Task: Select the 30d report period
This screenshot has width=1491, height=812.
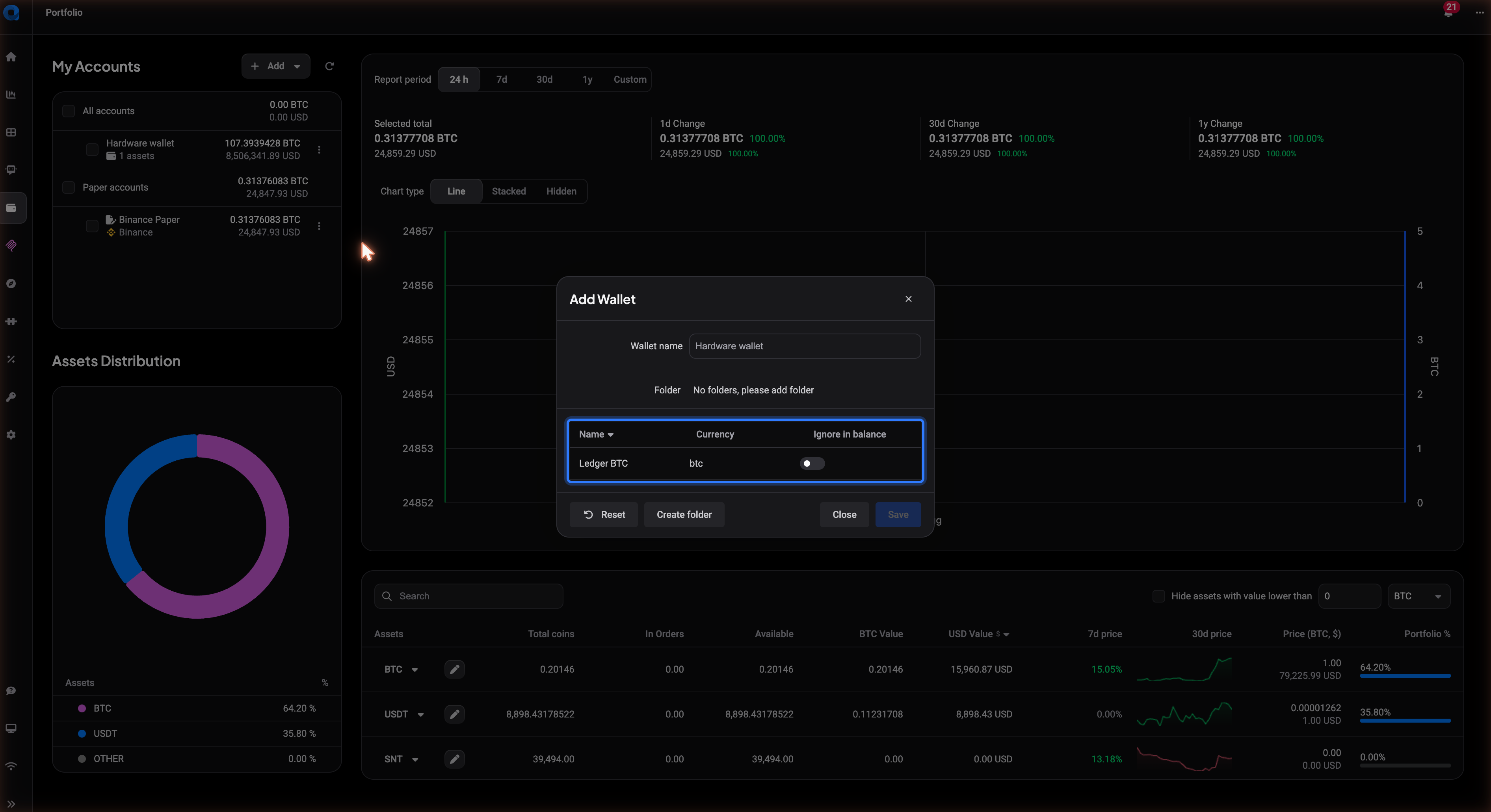Action: [x=544, y=79]
